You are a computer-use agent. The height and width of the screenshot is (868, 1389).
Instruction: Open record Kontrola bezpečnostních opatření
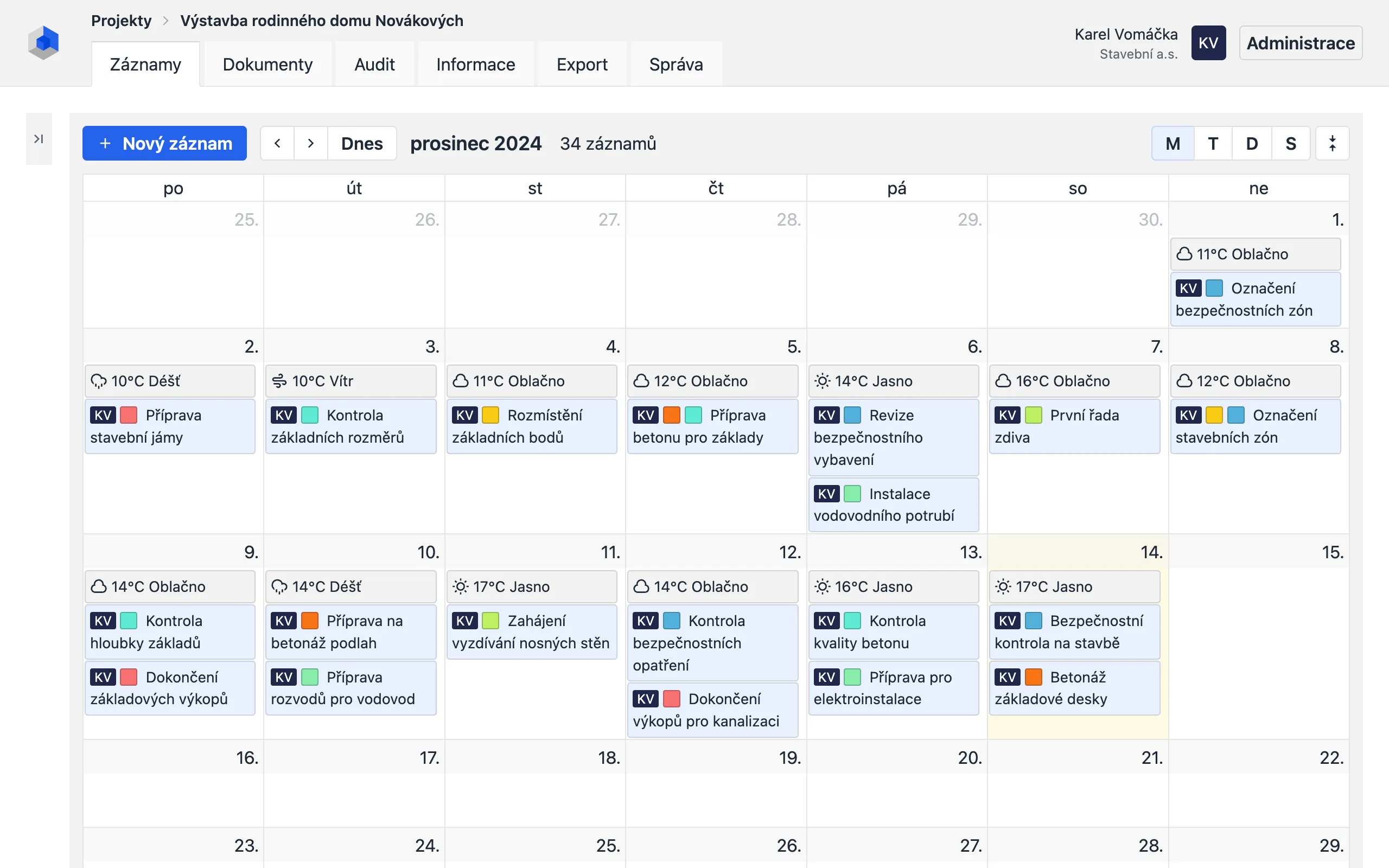click(x=712, y=642)
